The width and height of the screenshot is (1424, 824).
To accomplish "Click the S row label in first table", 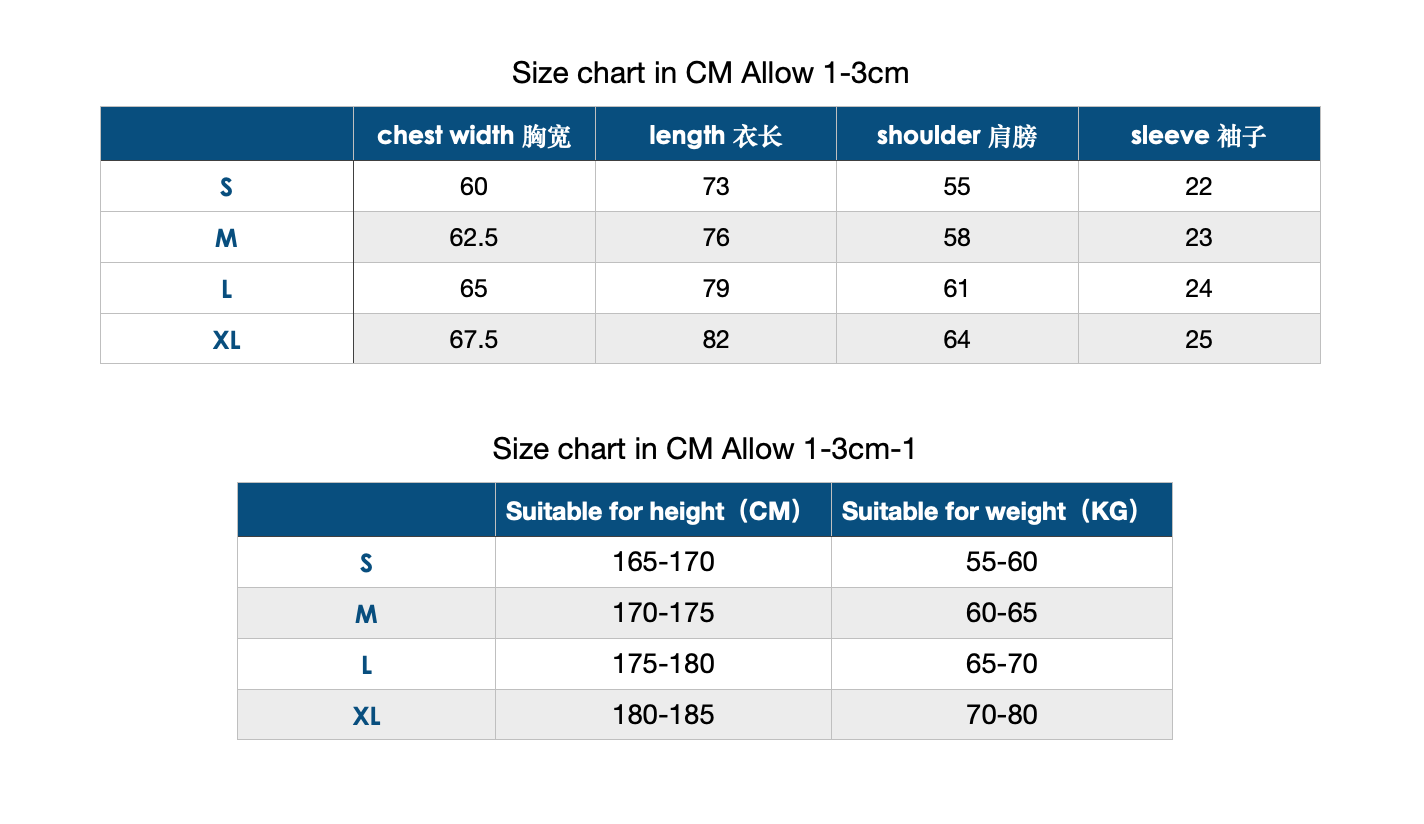I will click(227, 187).
